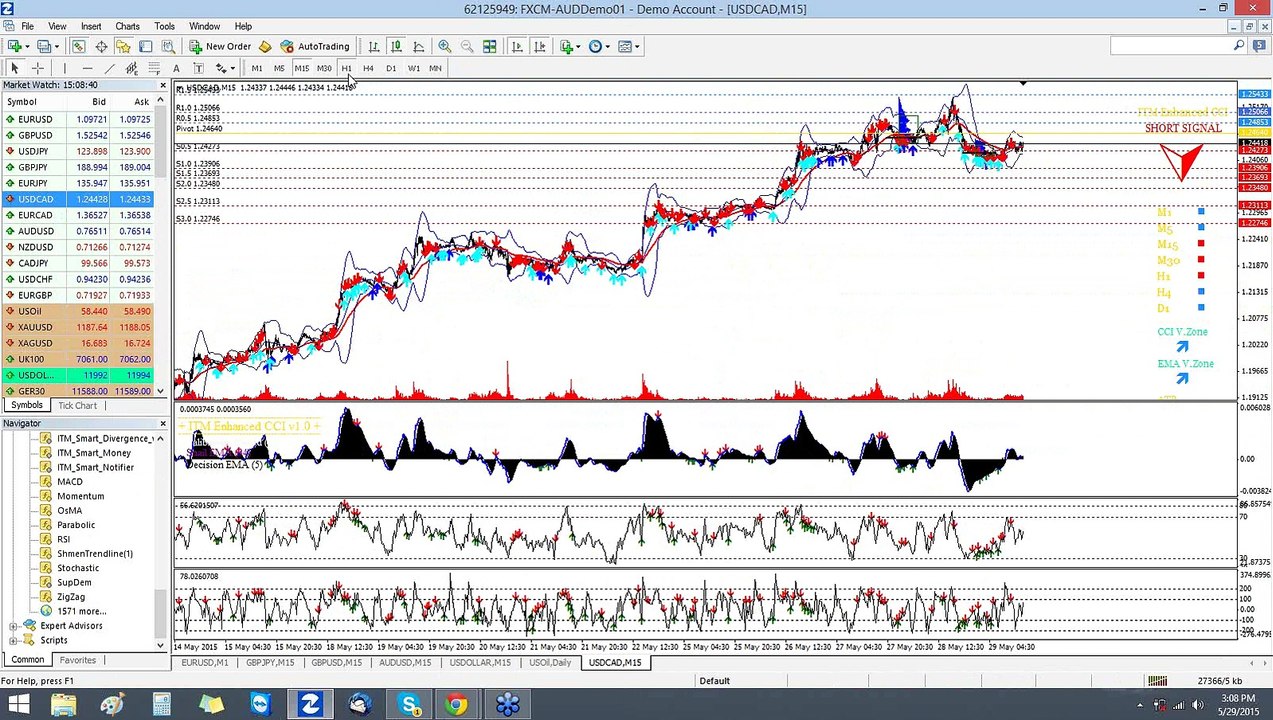Open the Charts menu

click(128, 26)
